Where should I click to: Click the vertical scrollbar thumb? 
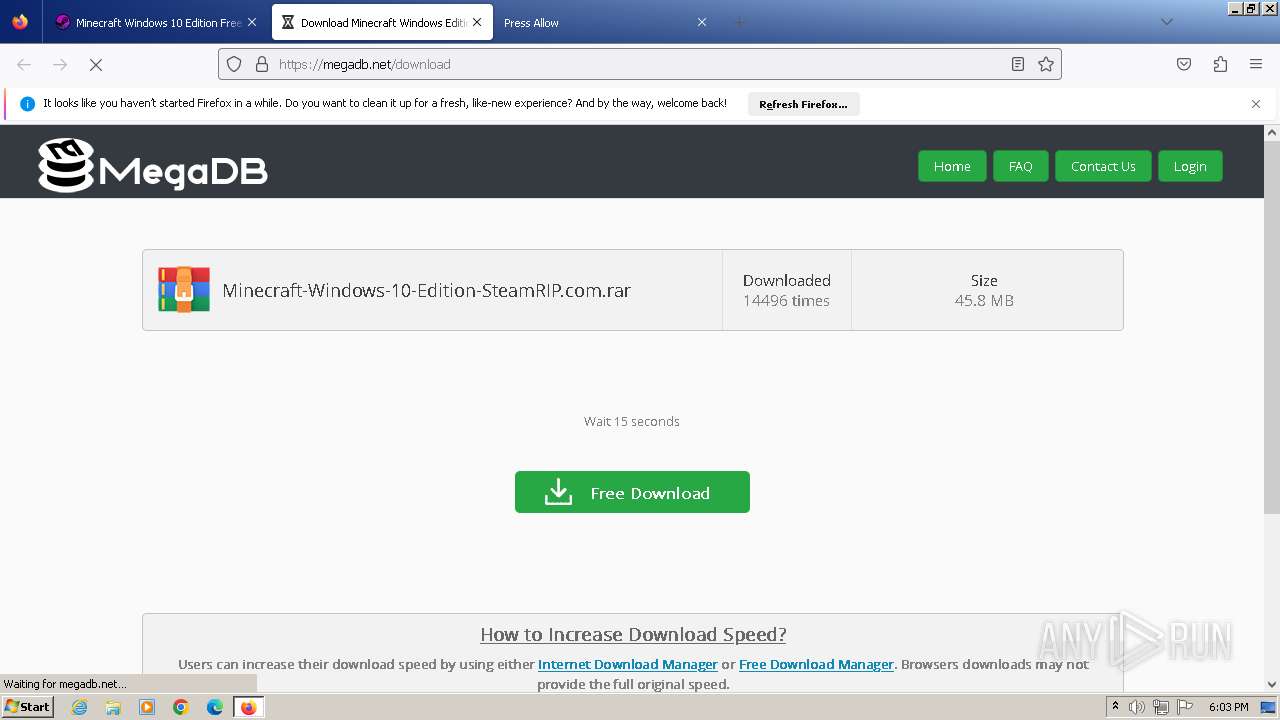pyautogui.click(x=1272, y=328)
